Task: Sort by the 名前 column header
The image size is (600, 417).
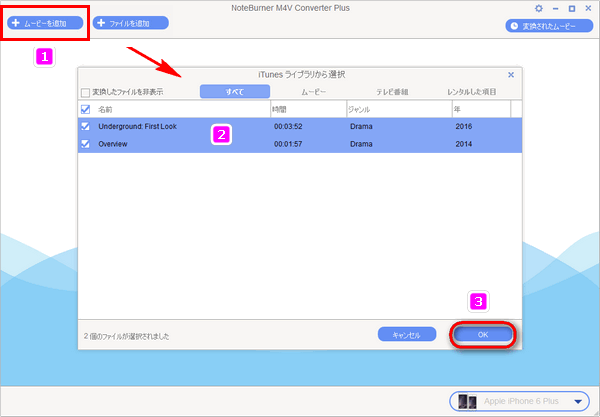Action: tap(183, 109)
